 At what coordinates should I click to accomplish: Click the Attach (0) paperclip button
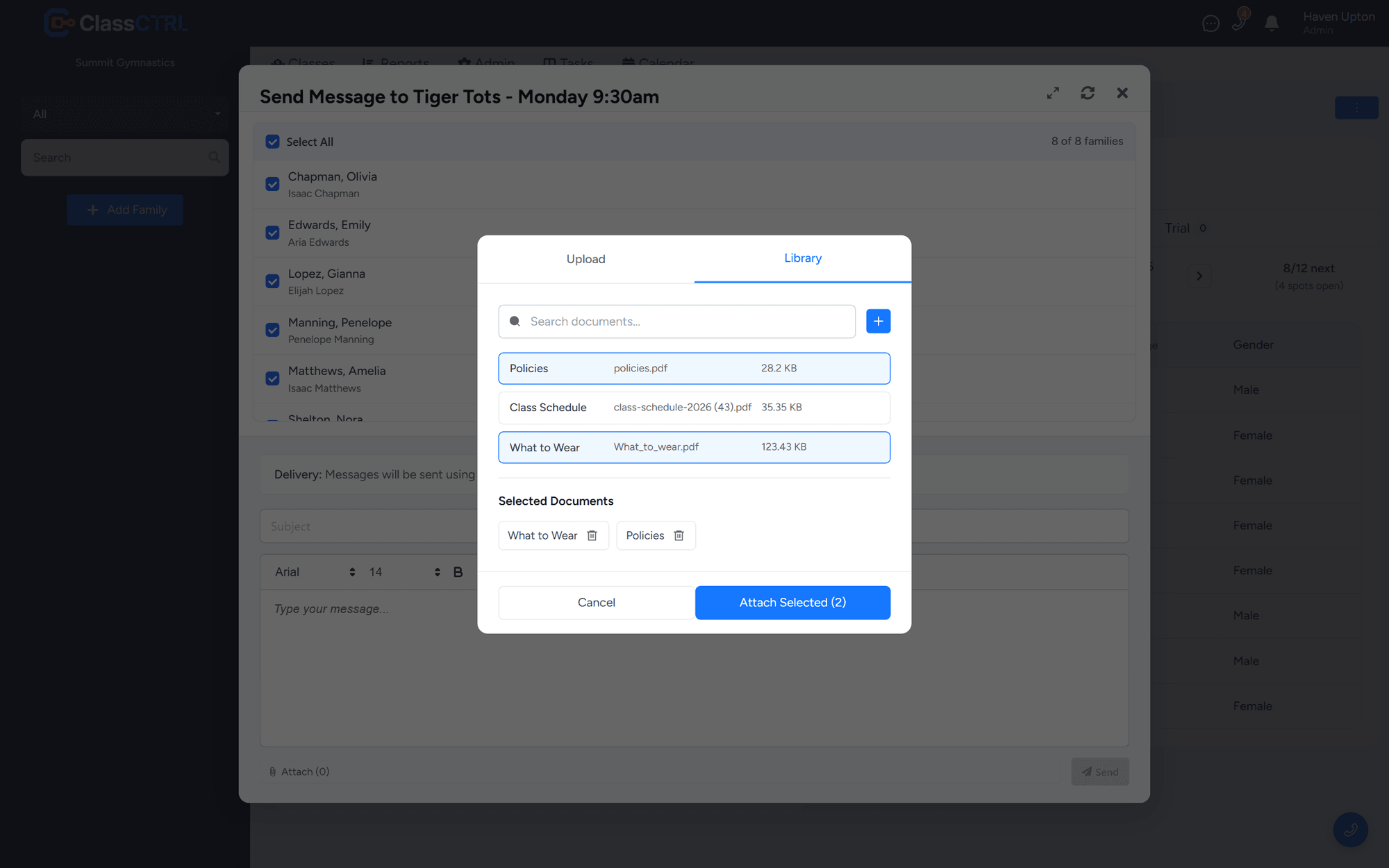(x=299, y=771)
